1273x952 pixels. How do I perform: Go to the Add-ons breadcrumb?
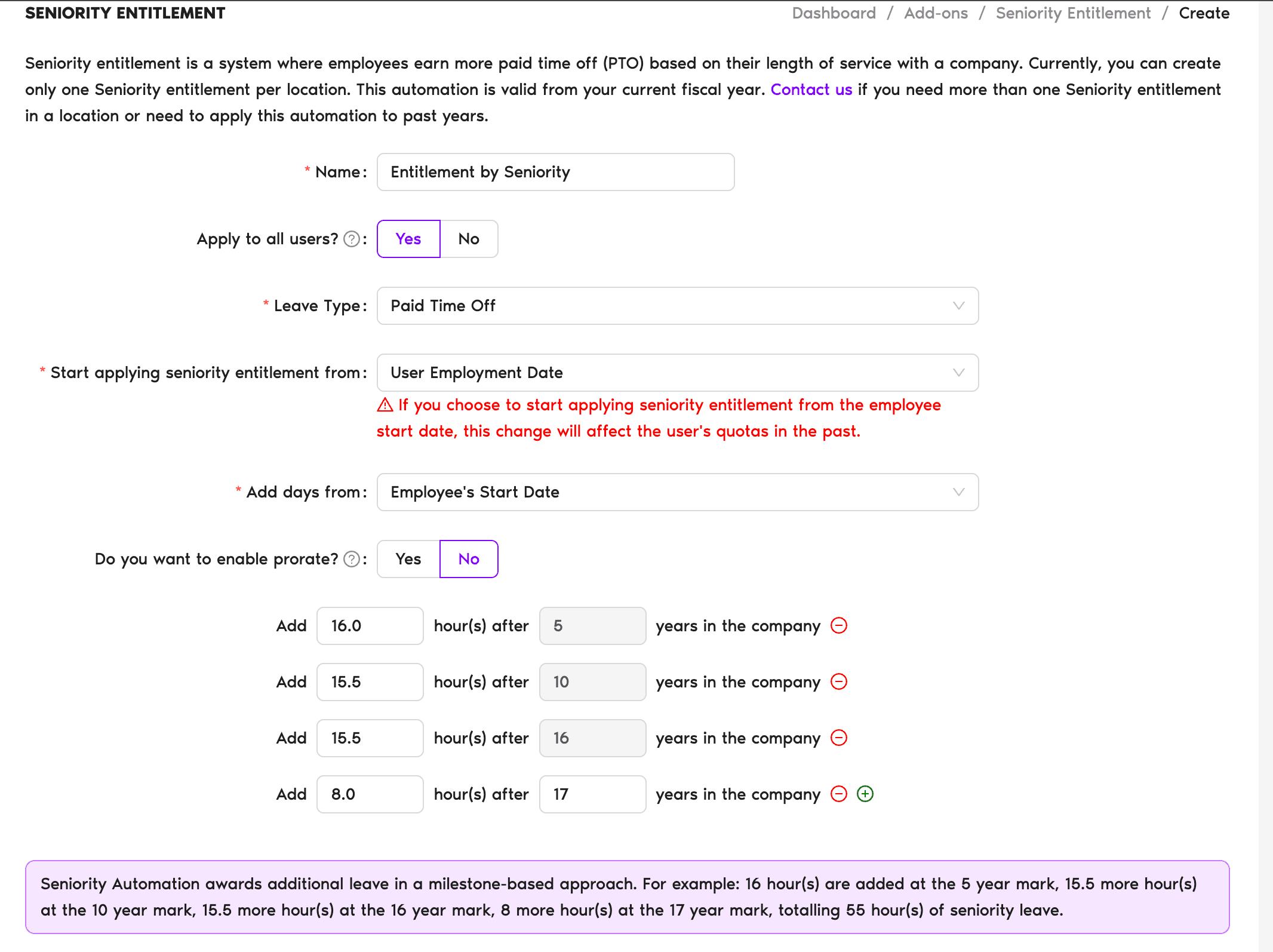[936, 13]
